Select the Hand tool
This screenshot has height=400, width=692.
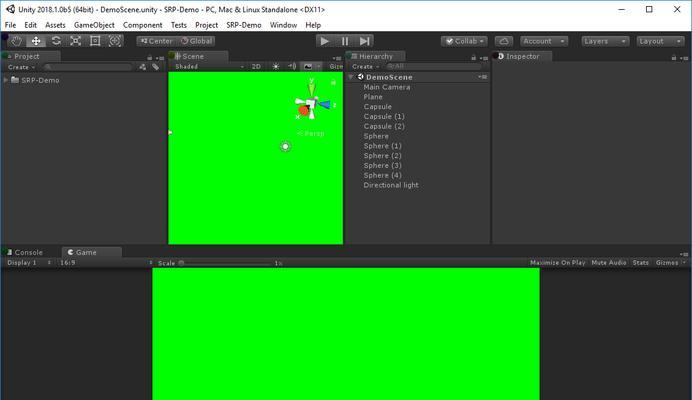pos(16,41)
